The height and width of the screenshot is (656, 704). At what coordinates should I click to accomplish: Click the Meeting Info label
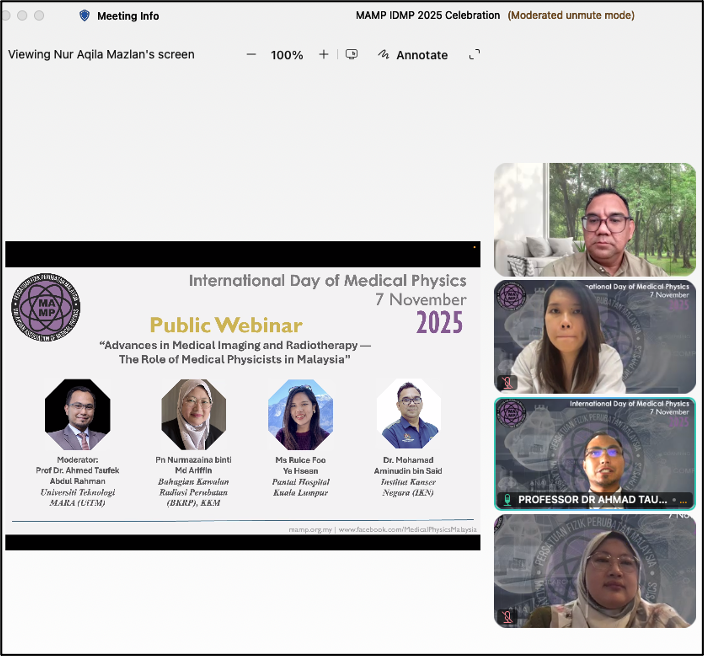point(128,16)
